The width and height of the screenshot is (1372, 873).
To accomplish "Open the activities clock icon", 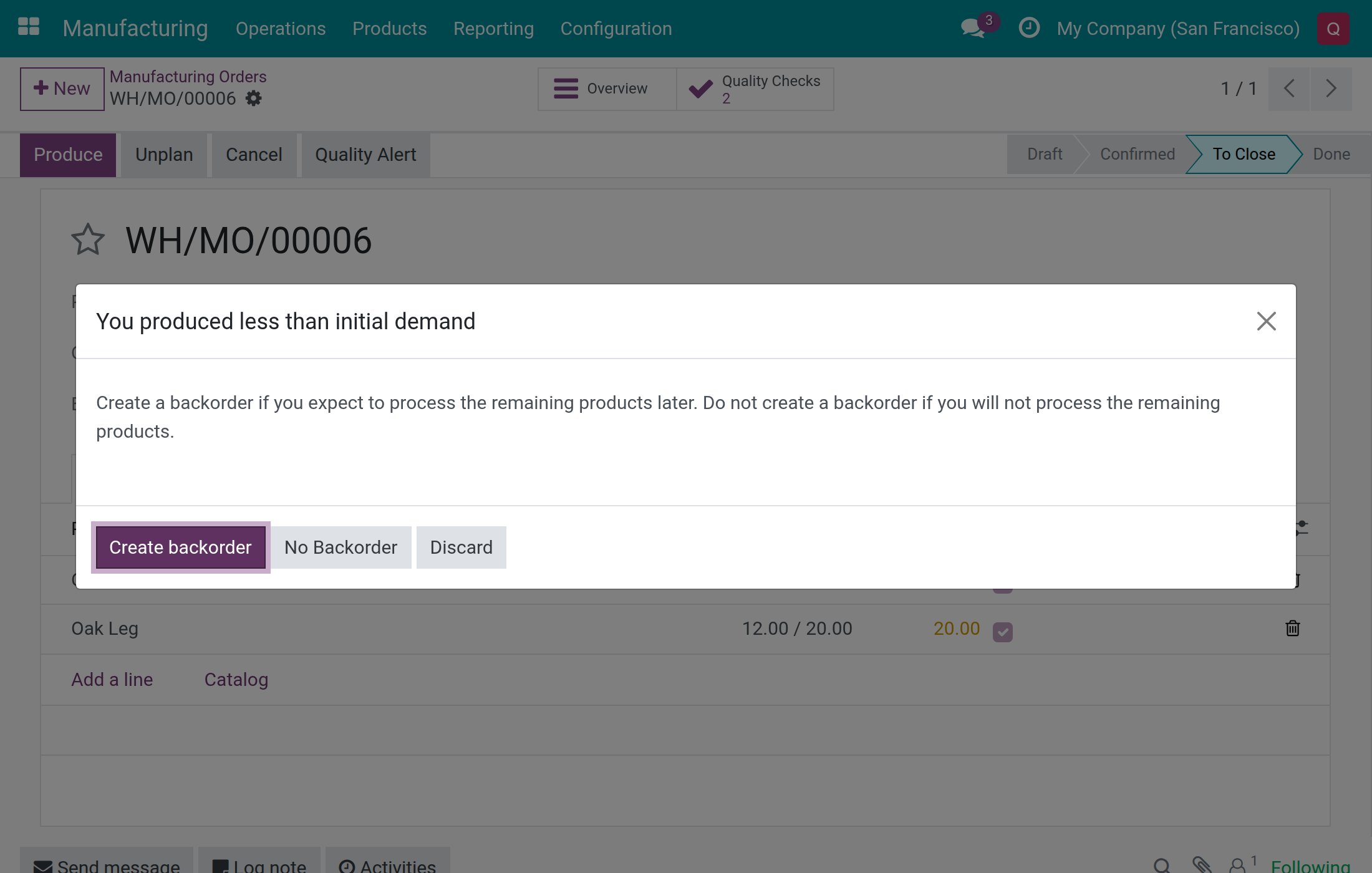I will pos(1029,28).
